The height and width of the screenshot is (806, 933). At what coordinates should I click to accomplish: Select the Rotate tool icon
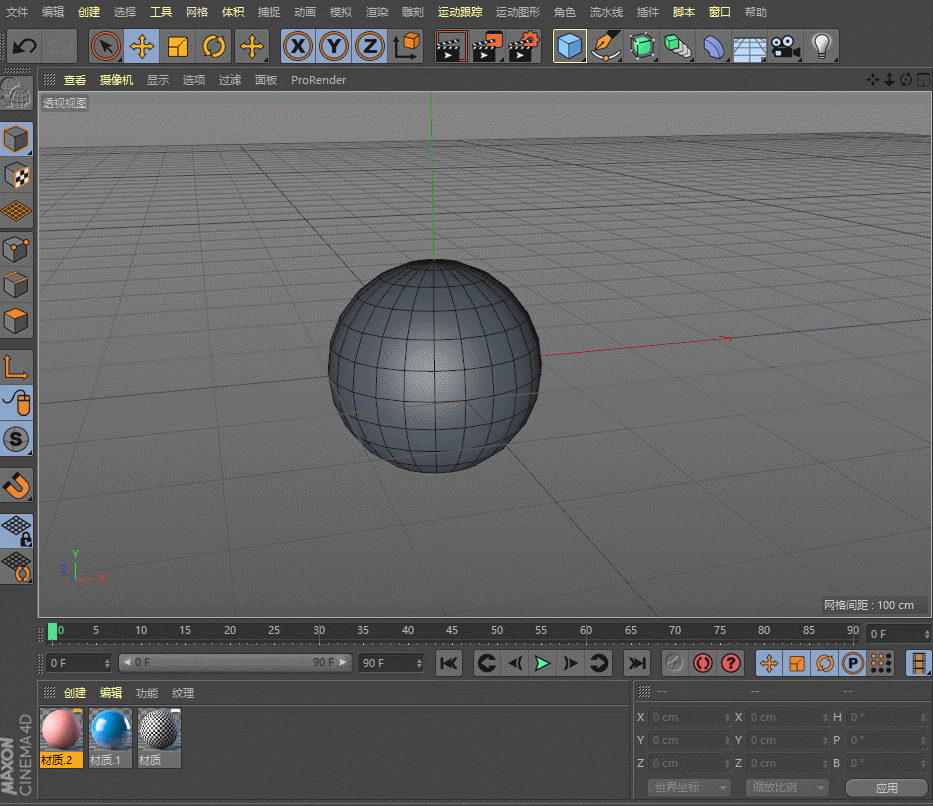[214, 46]
